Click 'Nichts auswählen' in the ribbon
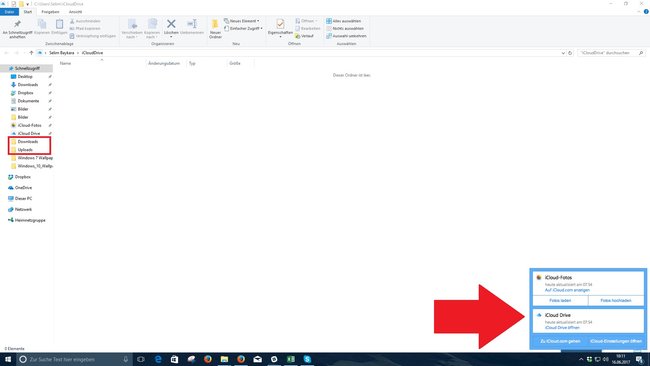650x366 pixels. pos(345,28)
